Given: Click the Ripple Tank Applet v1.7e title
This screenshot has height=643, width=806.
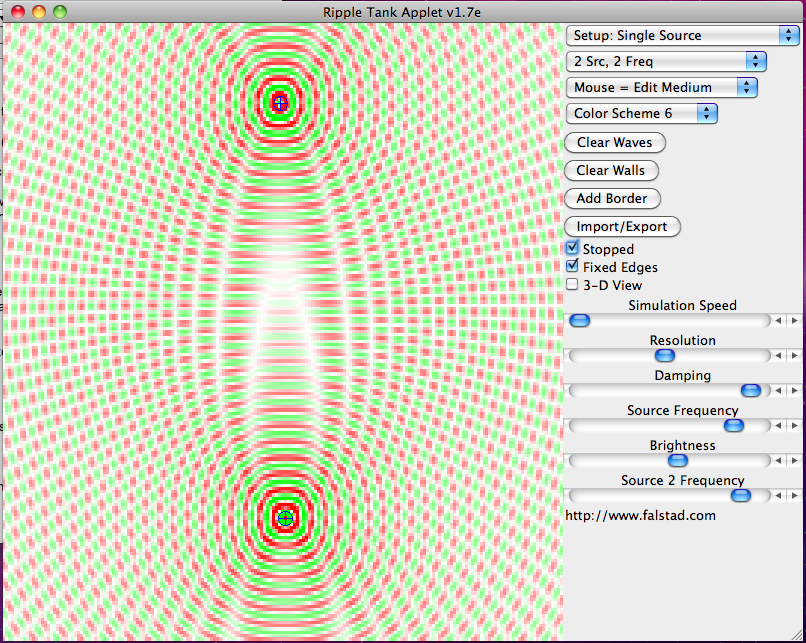Looking at the screenshot, I should (x=402, y=12).
